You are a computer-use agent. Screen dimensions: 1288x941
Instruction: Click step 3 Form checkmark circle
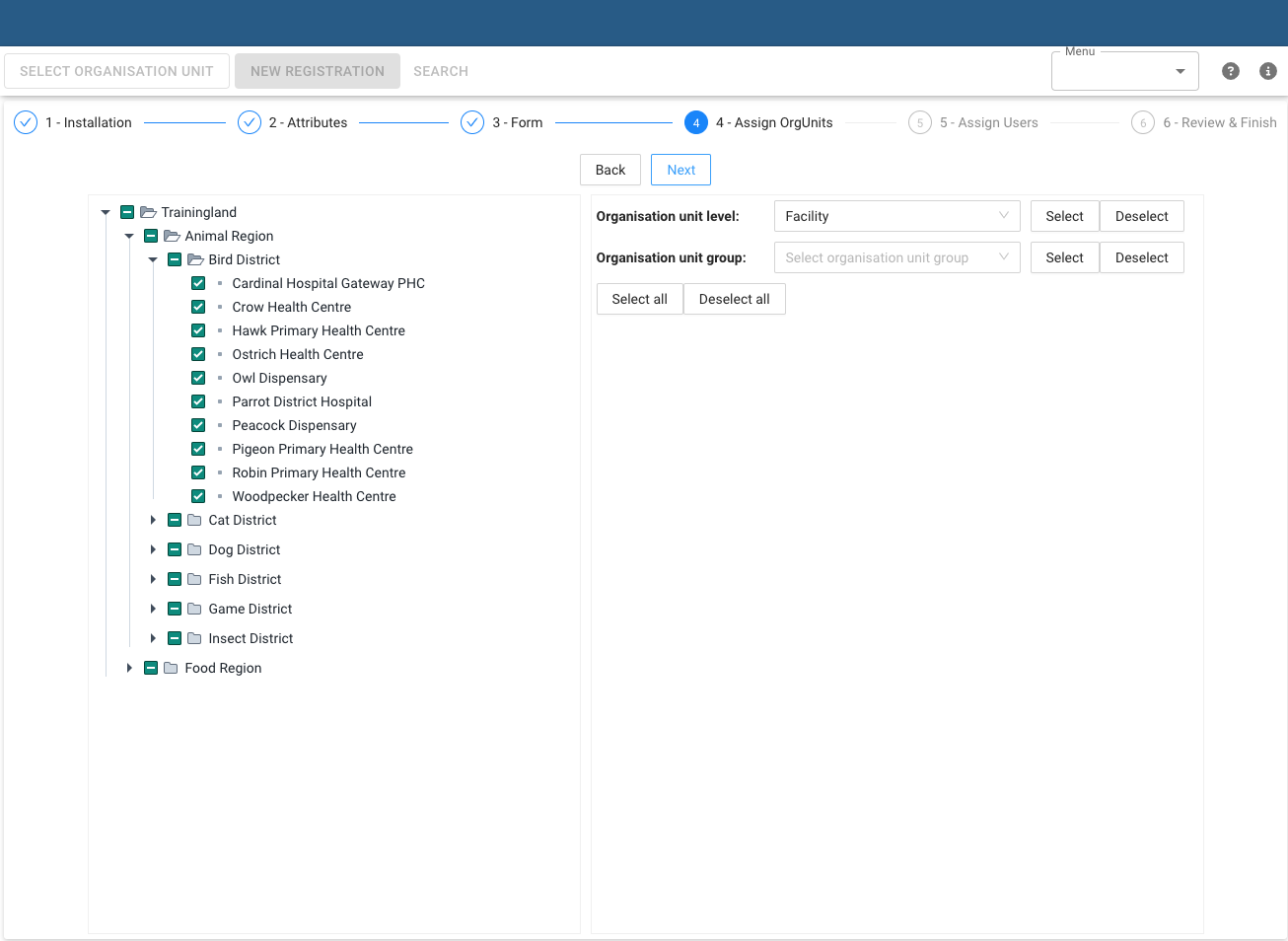click(x=472, y=122)
